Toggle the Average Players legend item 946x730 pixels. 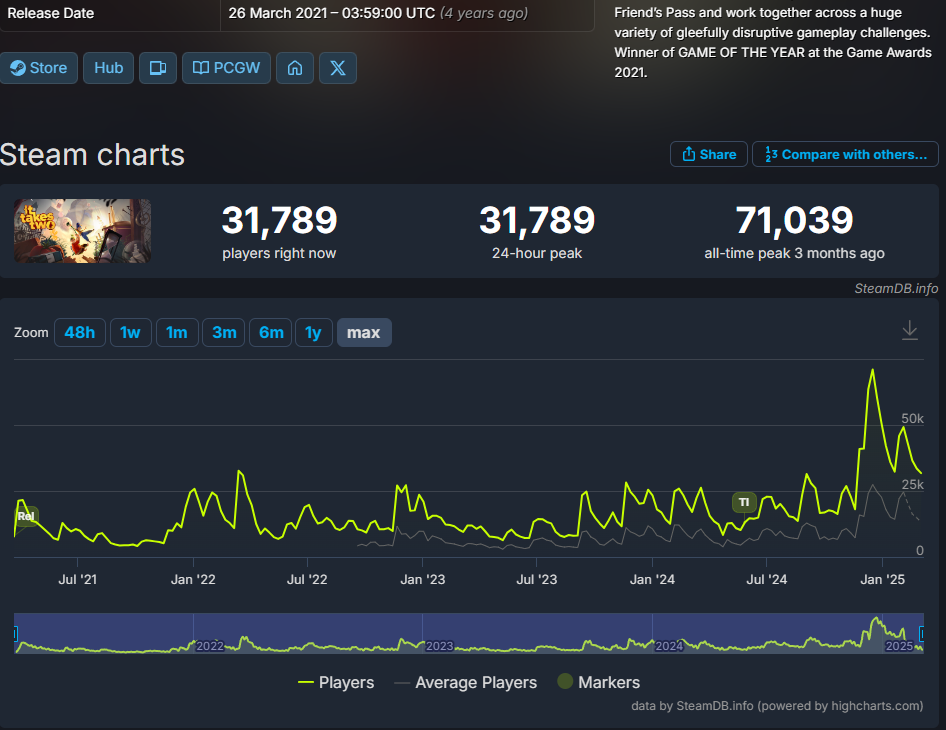coord(465,682)
